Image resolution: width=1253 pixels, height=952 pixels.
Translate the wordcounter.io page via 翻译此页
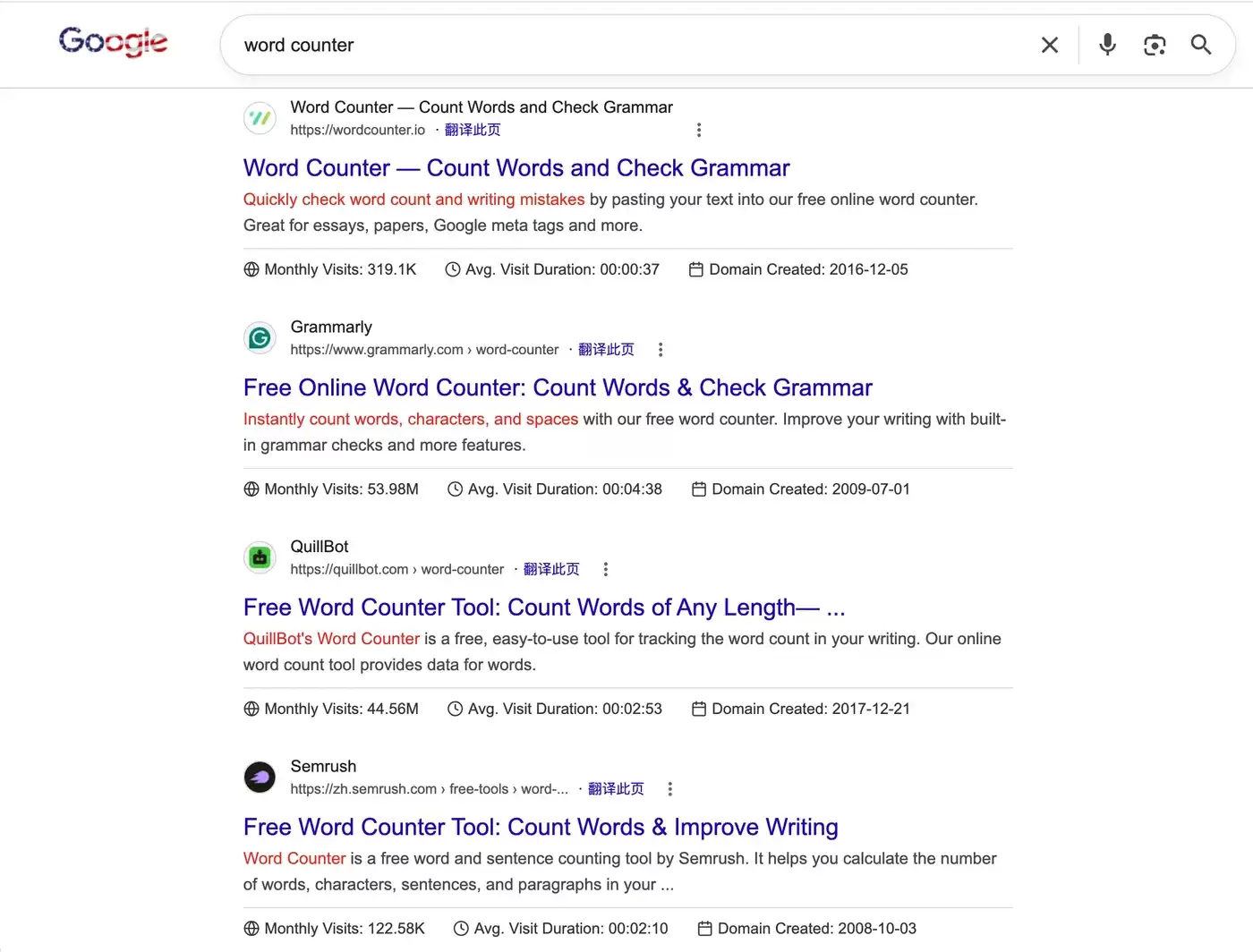[x=473, y=130]
